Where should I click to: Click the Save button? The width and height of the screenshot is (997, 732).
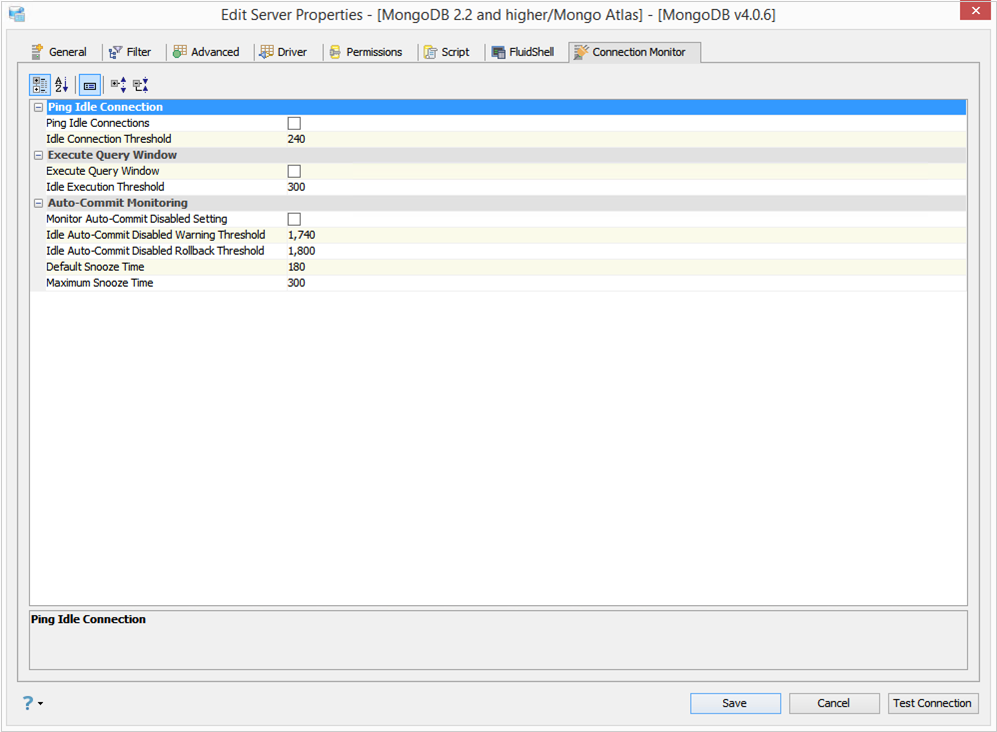(735, 703)
